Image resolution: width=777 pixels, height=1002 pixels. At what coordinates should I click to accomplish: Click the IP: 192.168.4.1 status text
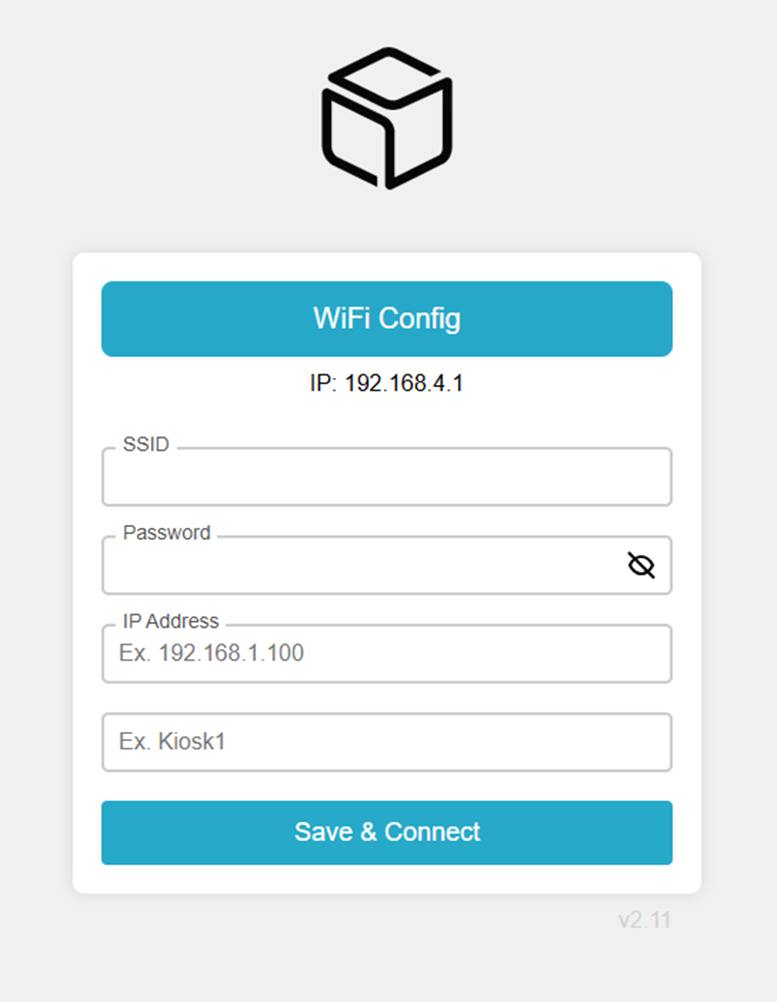coord(387,384)
